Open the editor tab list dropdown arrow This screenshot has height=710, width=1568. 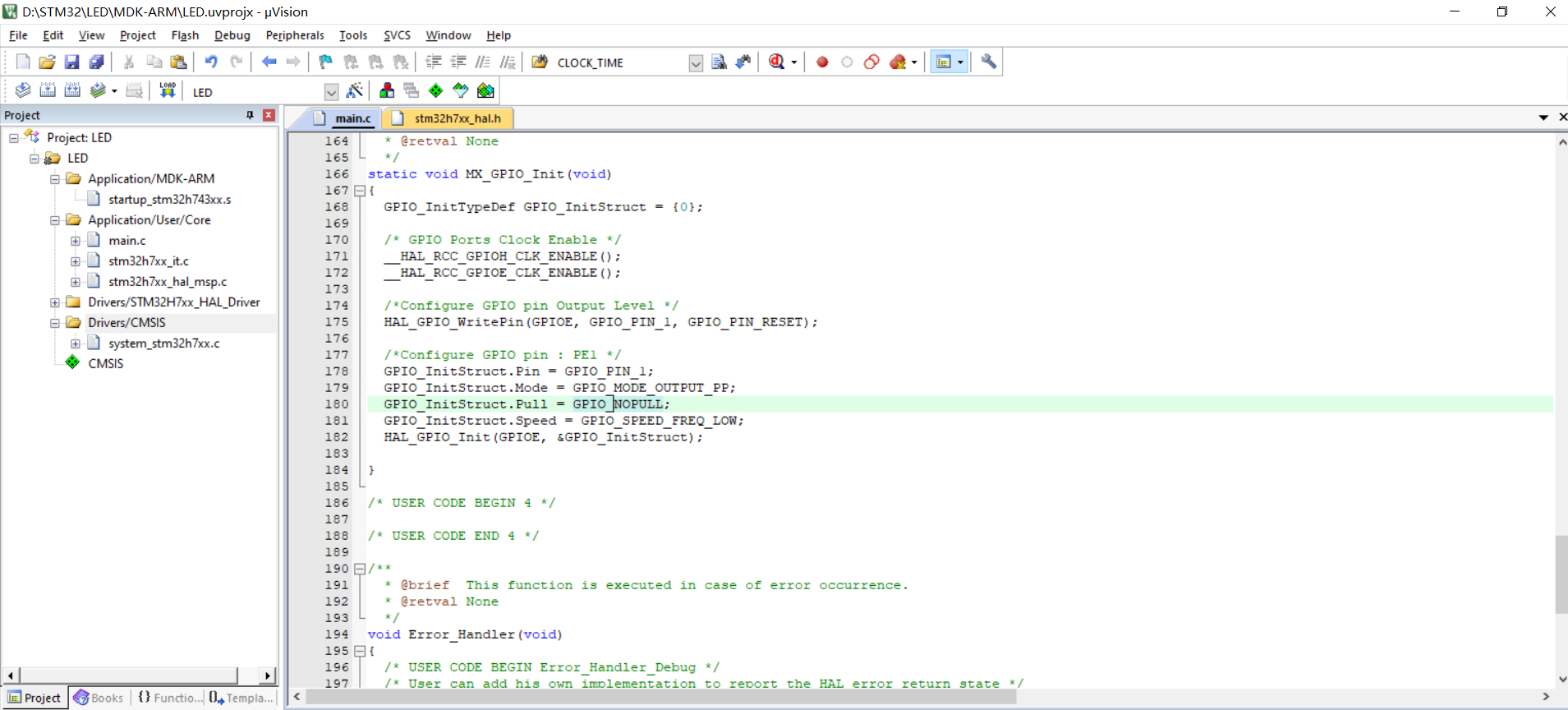tap(1543, 118)
